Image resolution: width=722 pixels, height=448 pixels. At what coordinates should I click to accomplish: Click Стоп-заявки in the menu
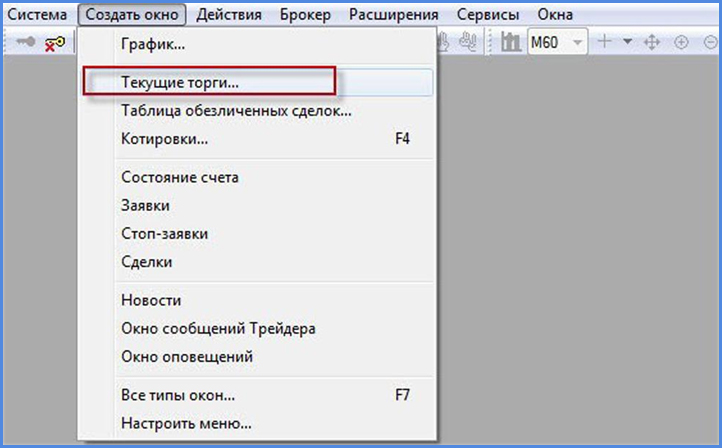tap(165, 233)
